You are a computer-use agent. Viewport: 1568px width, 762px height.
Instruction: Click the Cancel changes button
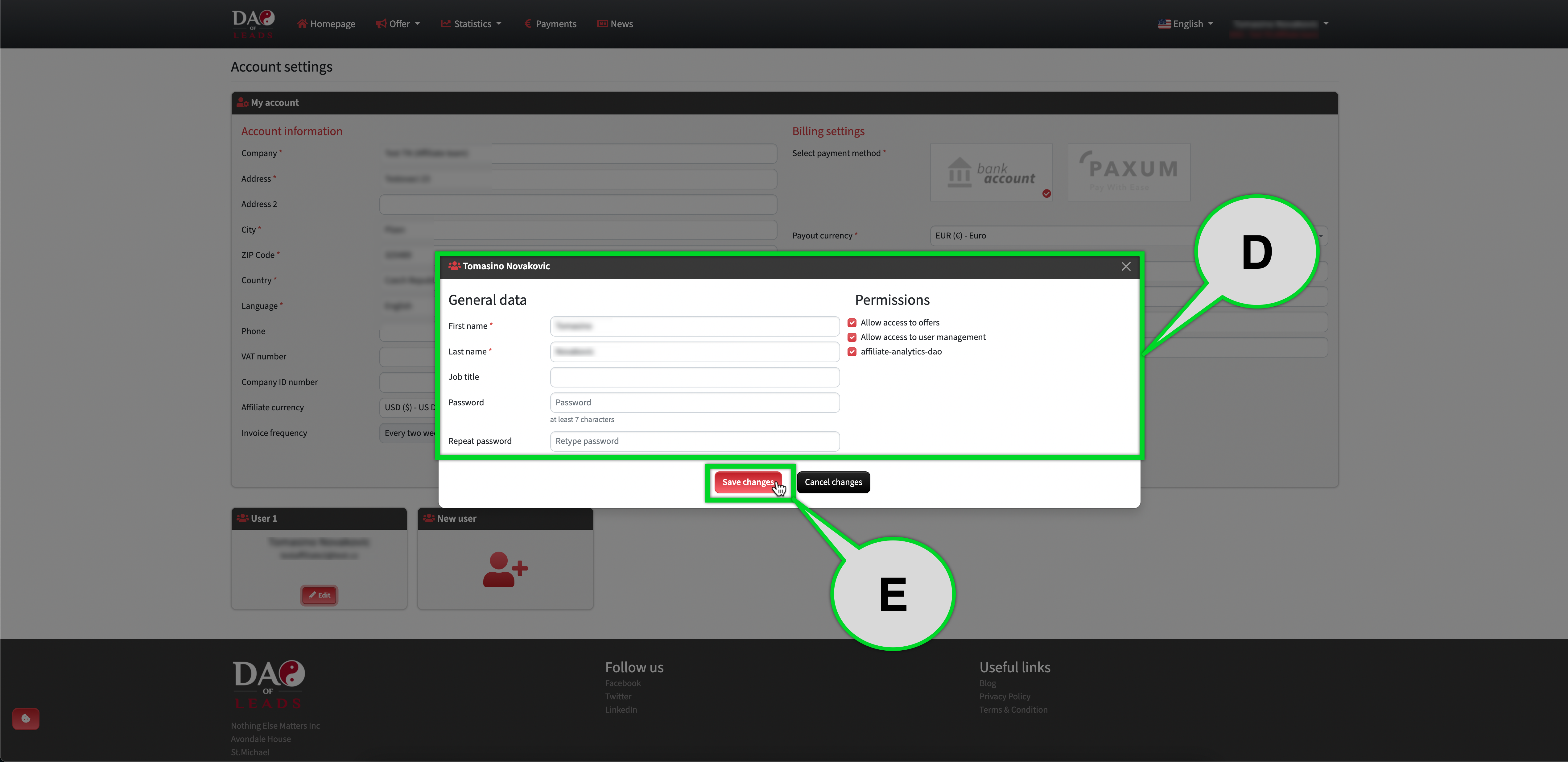coord(833,482)
